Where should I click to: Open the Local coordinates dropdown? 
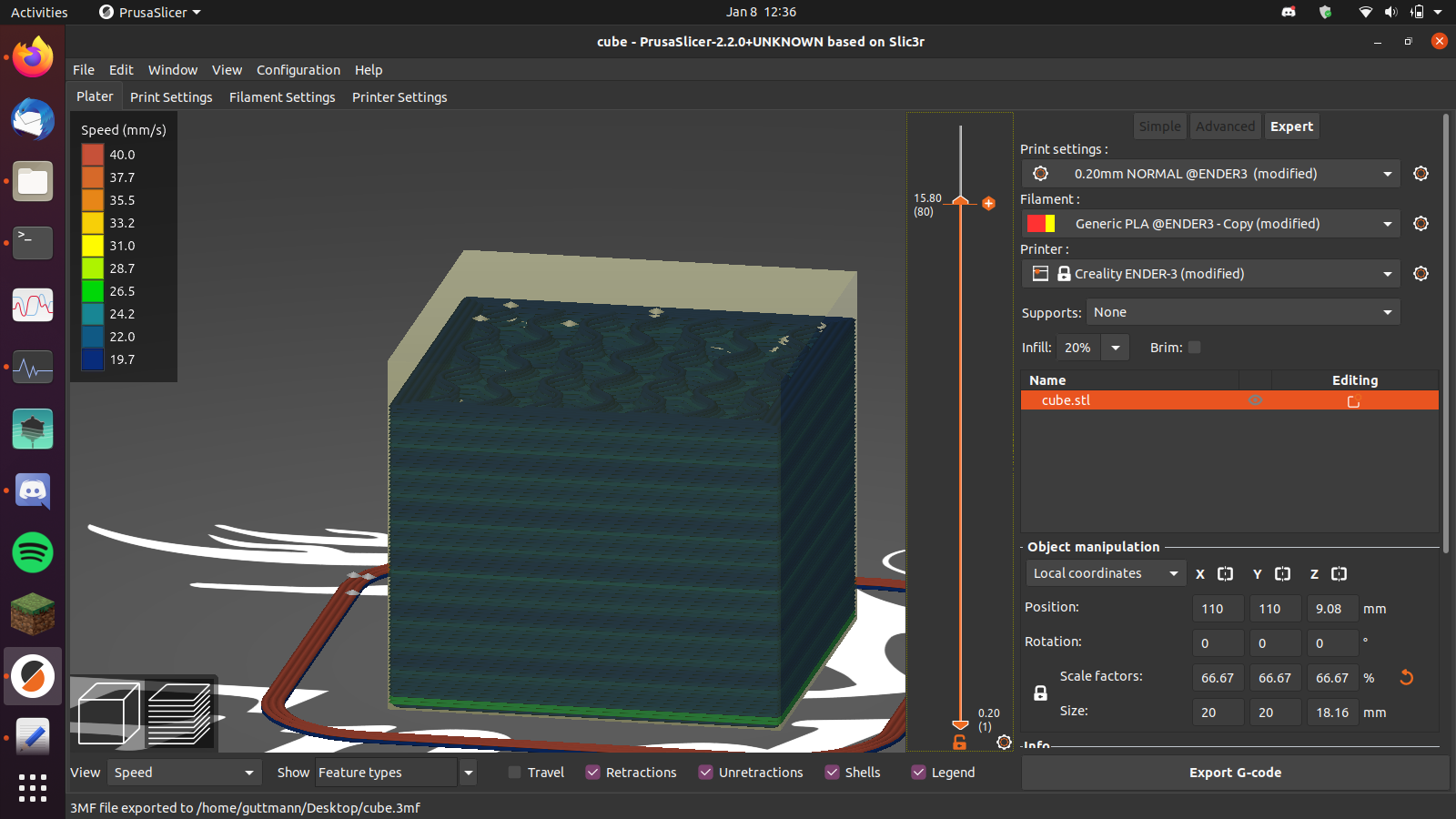[1106, 573]
